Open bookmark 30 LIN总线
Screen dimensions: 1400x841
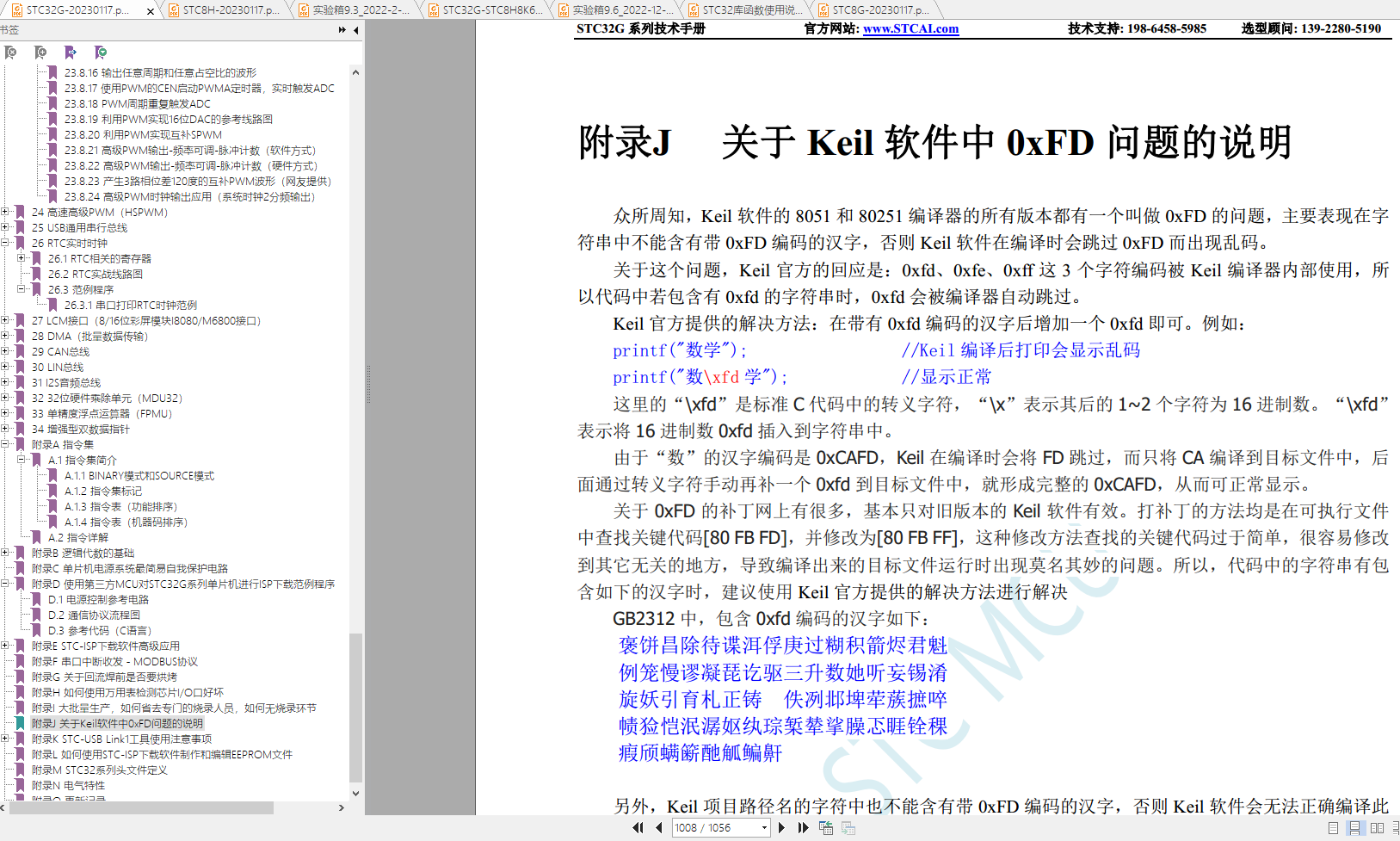(x=58, y=368)
